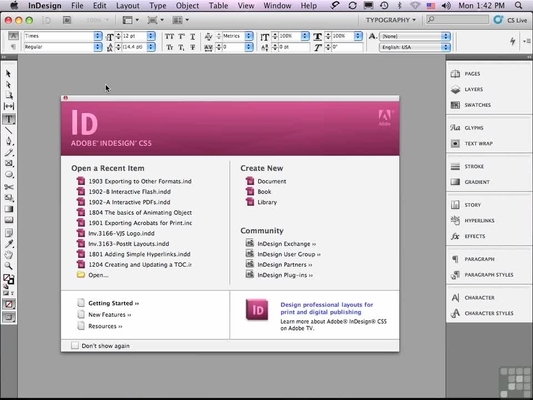Open the Paragraph Styles panel

(x=488, y=275)
